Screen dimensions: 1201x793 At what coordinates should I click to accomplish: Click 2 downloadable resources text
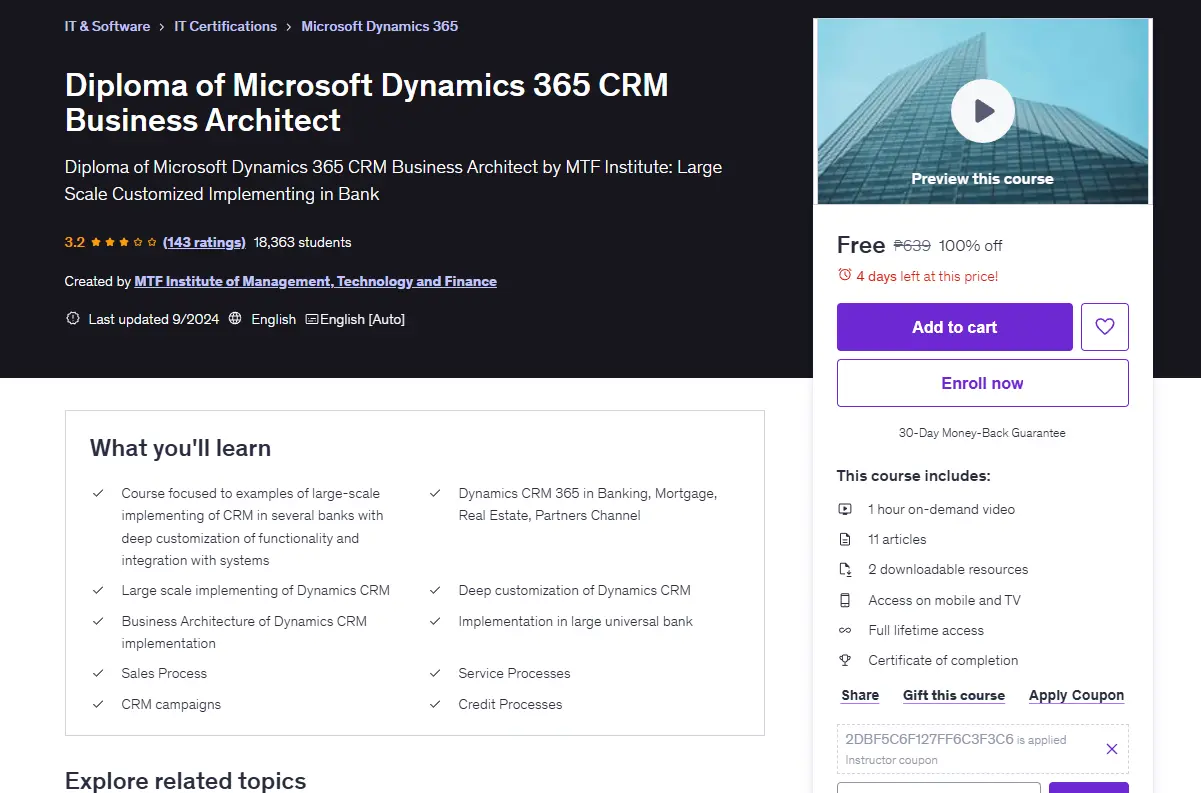[948, 569]
